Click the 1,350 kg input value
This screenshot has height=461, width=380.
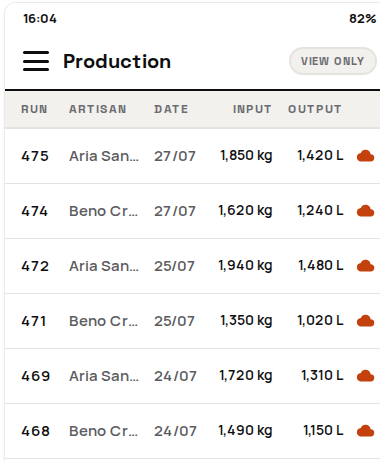(246, 321)
